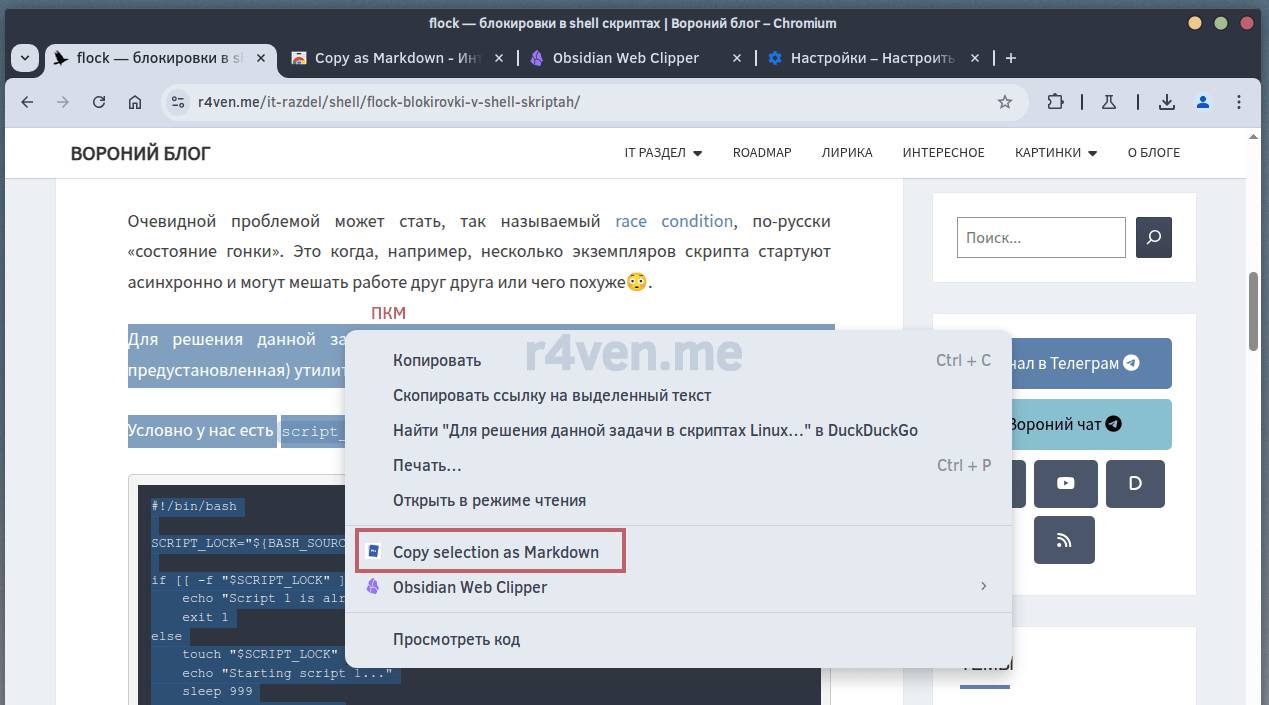Switch to the Obsidian Web Clipper tab
Viewport: 1269px width, 705px height.
click(x=625, y=58)
